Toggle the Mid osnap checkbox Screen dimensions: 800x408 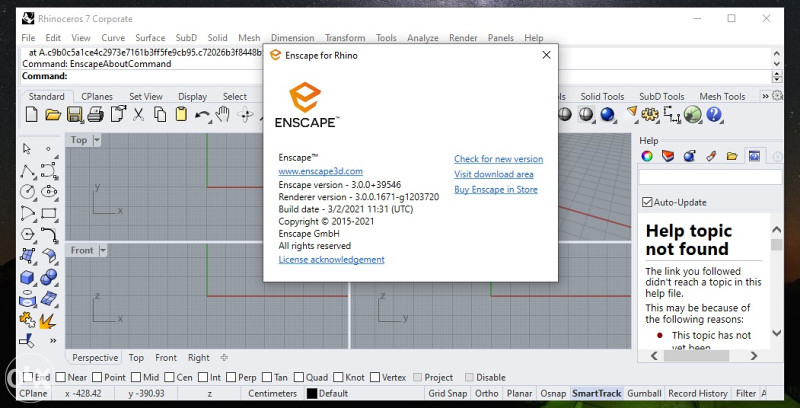(136, 377)
